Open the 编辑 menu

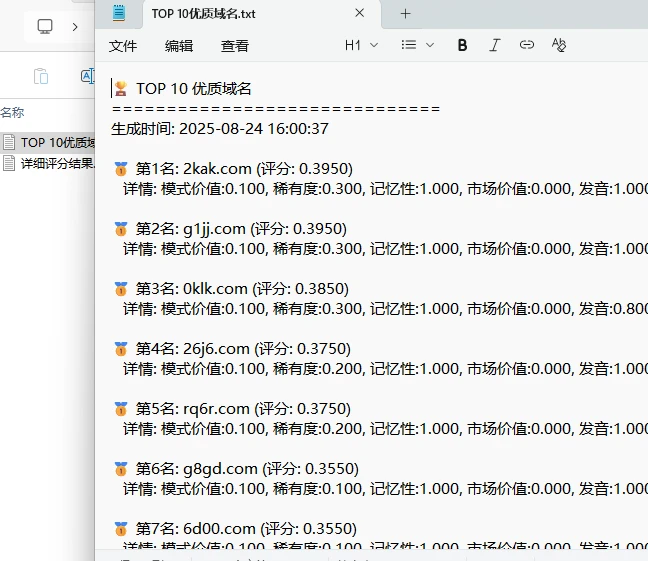point(179,46)
